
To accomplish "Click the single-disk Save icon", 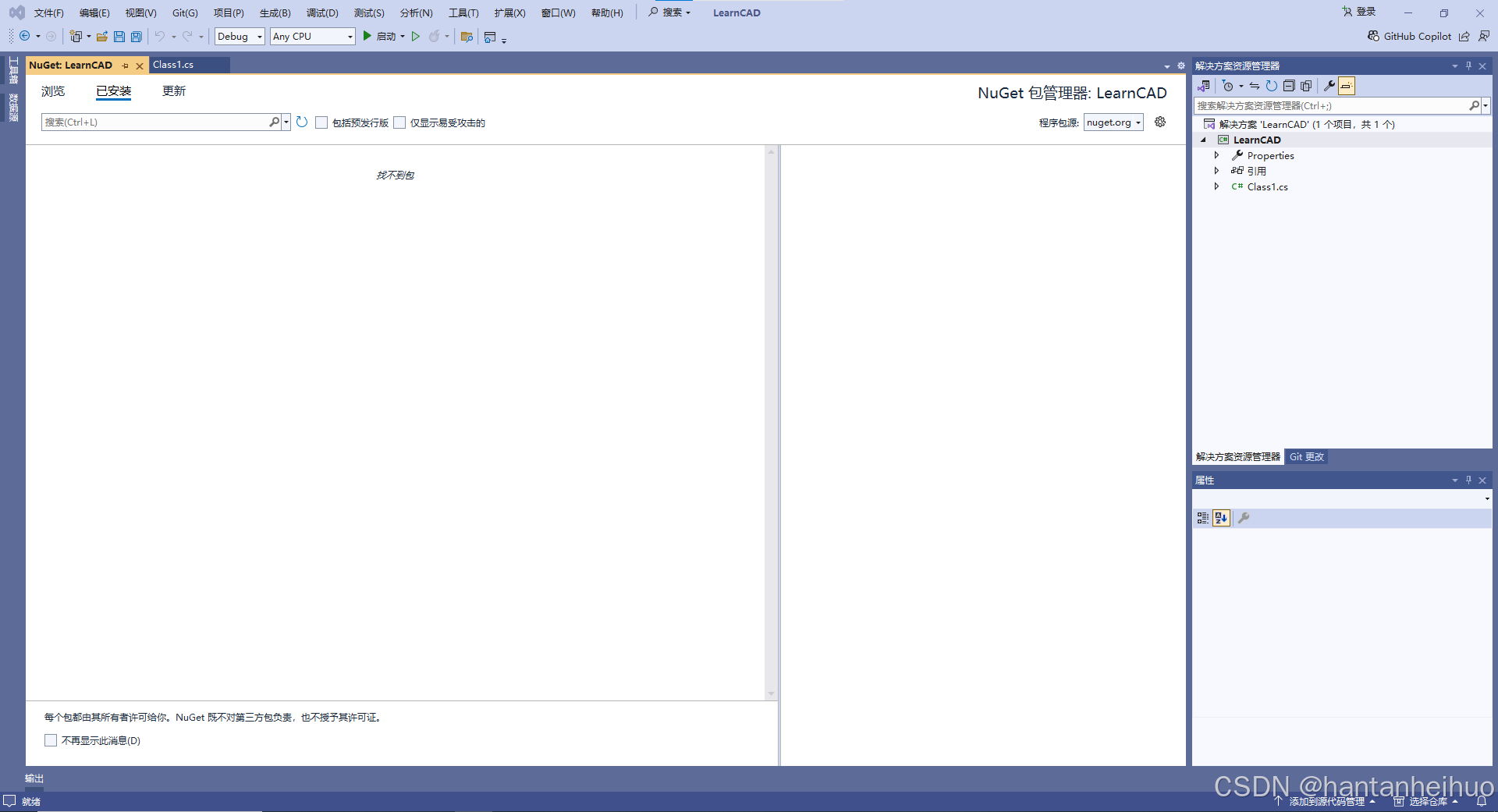I will coord(119,36).
